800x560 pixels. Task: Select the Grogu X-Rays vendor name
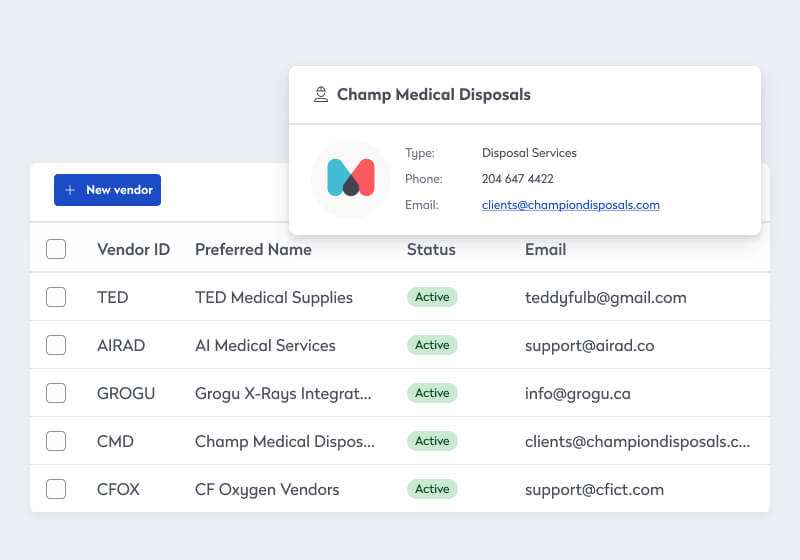[x=283, y=393]
